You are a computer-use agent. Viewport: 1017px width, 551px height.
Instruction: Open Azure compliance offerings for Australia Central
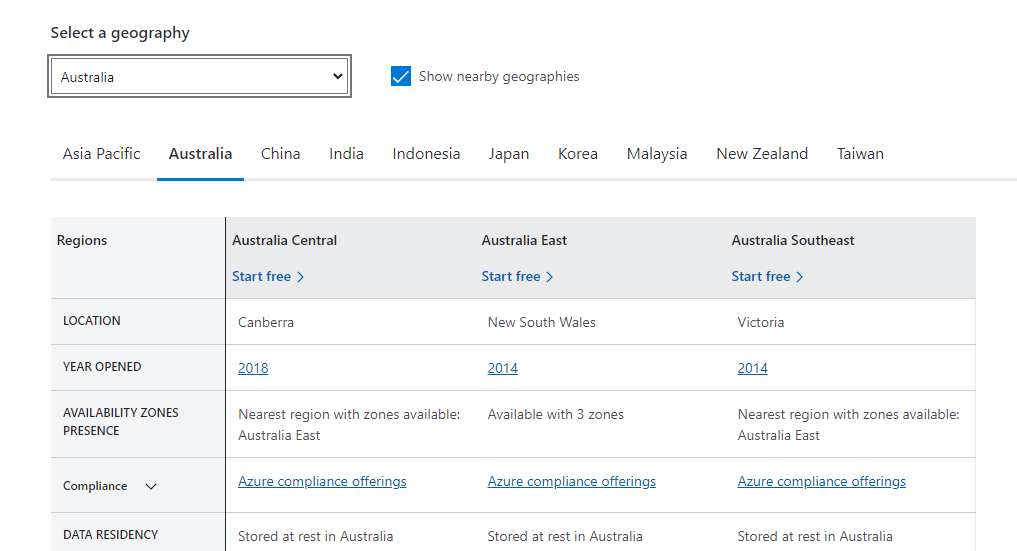[x=322, y=482]
